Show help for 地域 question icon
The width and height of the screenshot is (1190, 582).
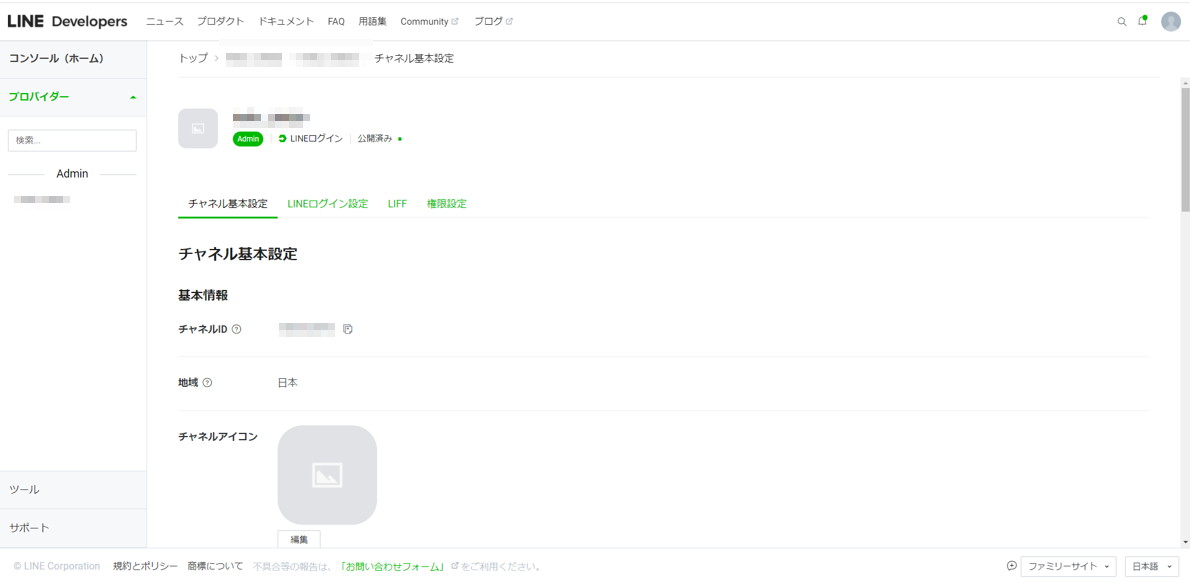click(207, 382)
